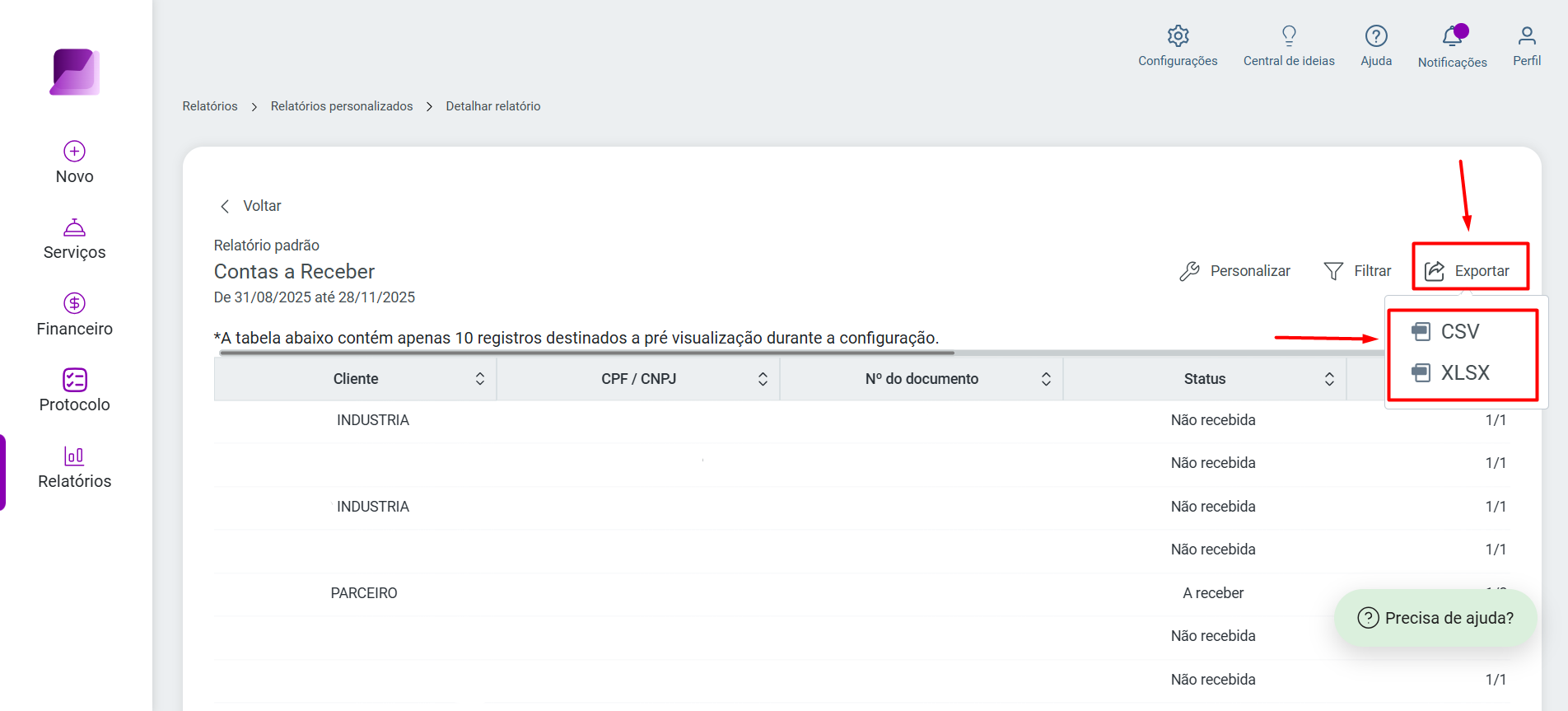Click the Filtrar funnel icon
1568x711 pixels.
(x=1333, y=271)
